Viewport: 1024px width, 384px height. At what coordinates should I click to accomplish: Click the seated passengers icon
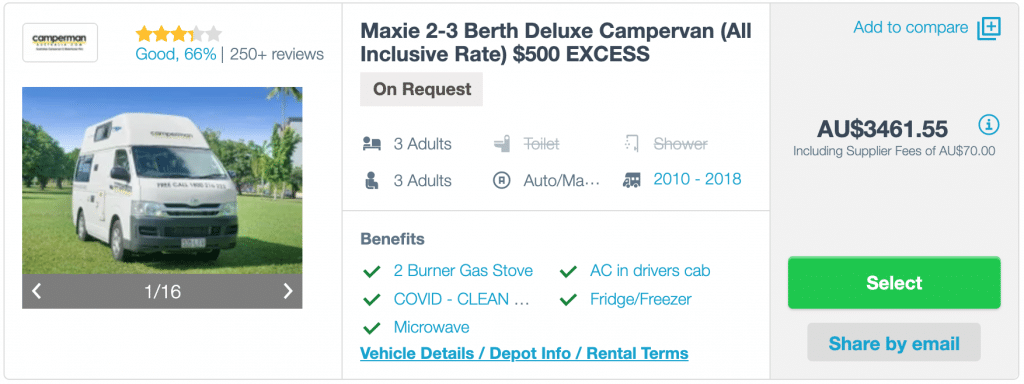(371, 180)
